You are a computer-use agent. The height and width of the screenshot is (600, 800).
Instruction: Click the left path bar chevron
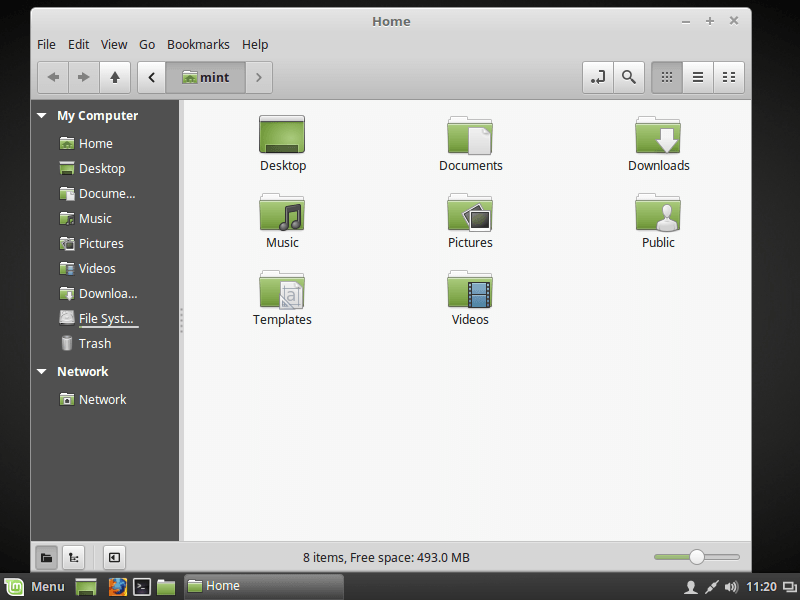[x=152, y=78]
